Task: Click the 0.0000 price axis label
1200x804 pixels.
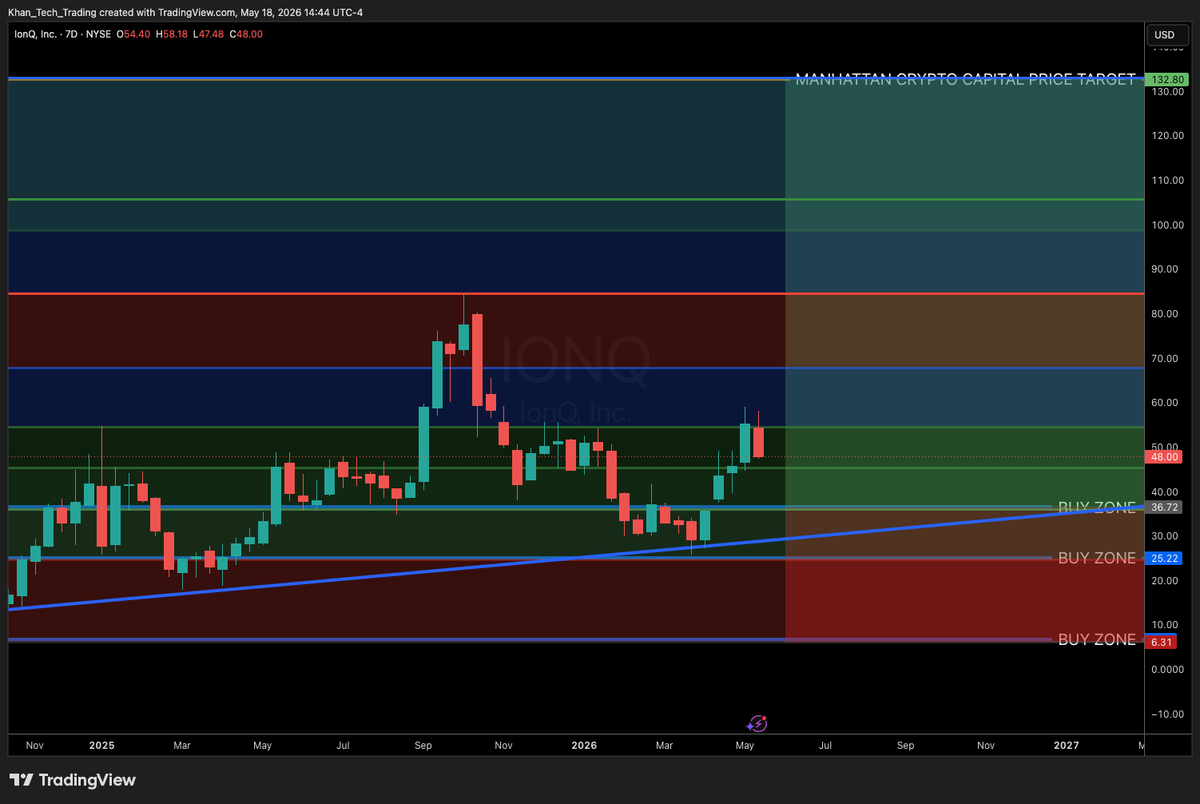Action: [1166, 669]
